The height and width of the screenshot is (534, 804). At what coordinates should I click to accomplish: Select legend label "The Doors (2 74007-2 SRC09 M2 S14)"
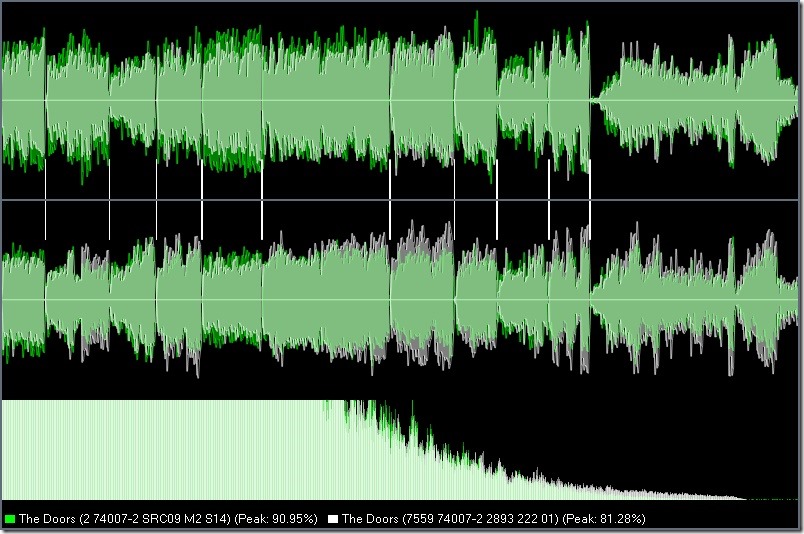[125, 519]
